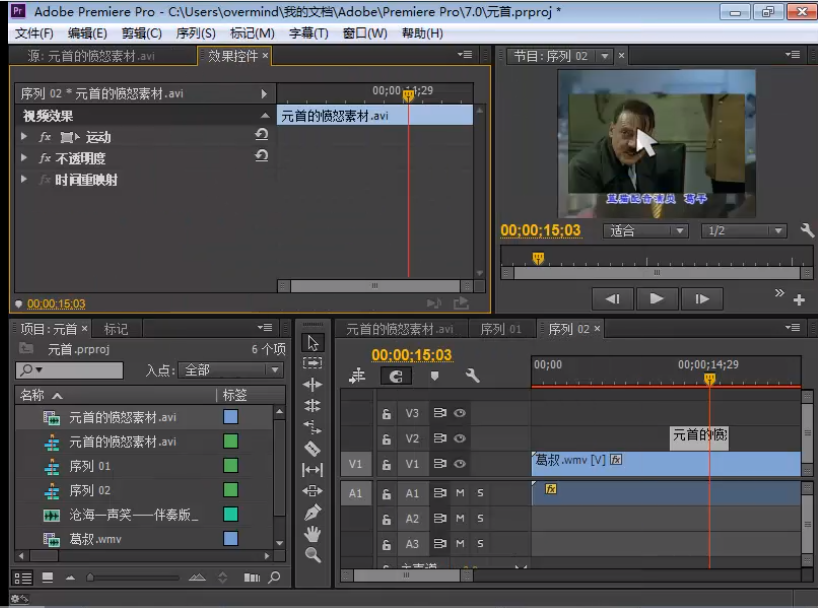Switch to 序列 01 timeline tab

click(500, 329)
